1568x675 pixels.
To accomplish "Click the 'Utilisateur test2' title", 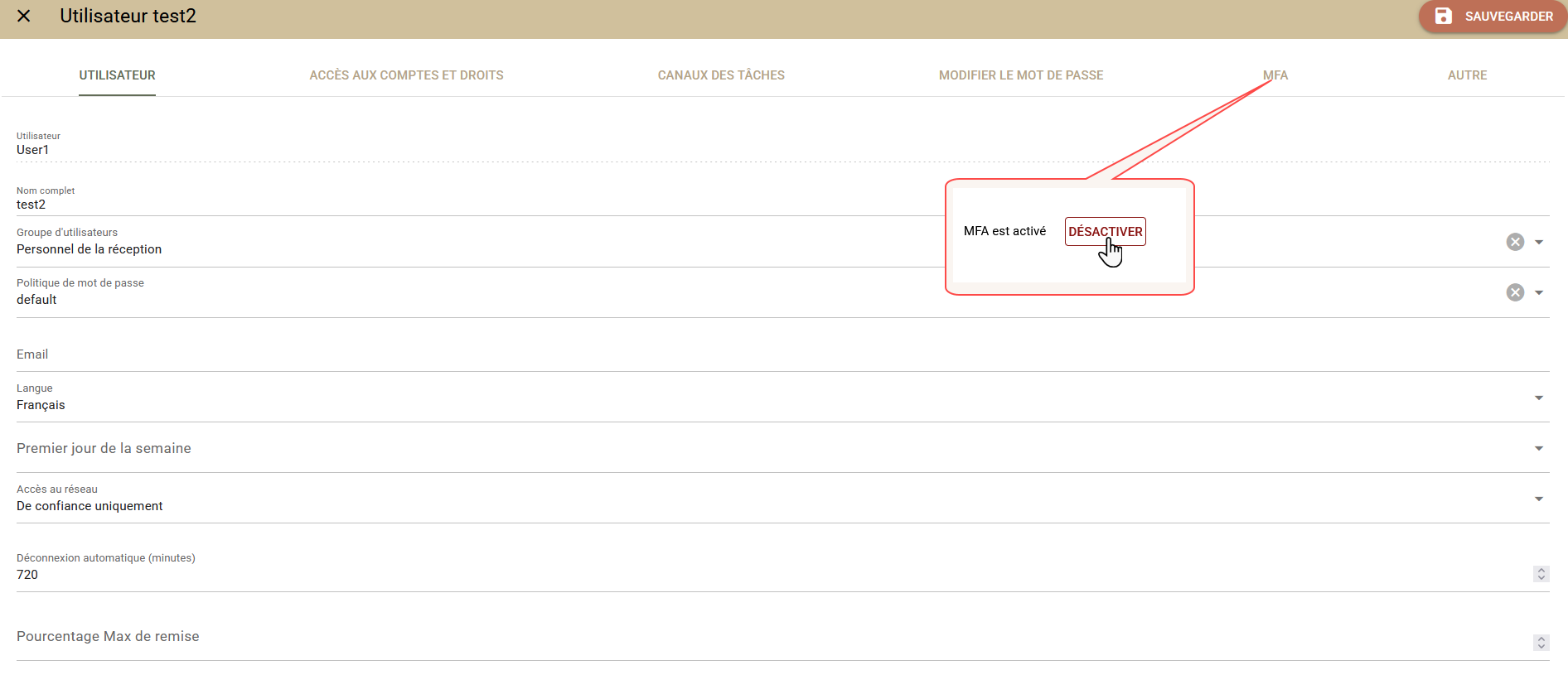I will [x=128, y=16].
